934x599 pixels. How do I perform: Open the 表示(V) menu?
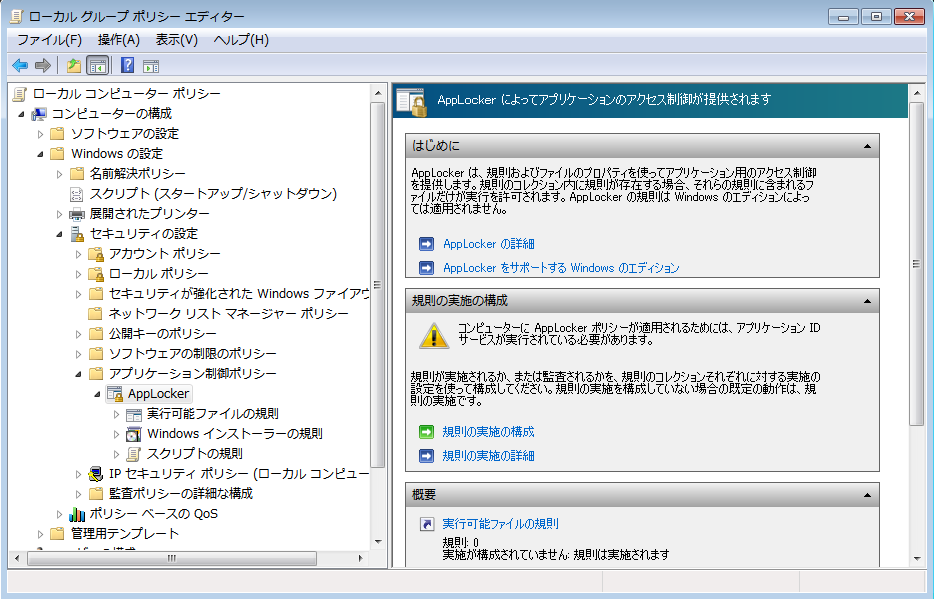pyautogui.click(x=176, y=40)
